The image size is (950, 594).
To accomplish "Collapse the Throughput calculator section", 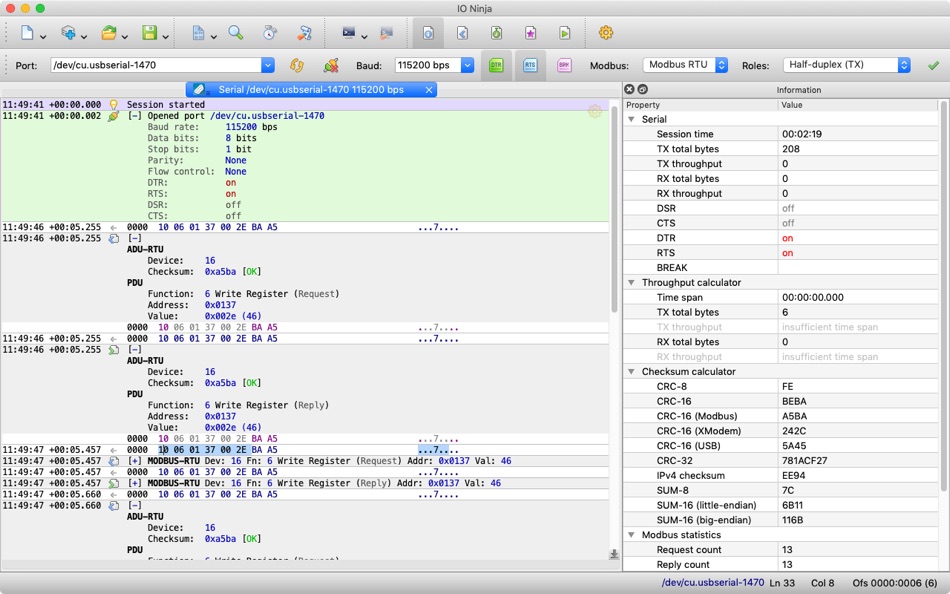I will tap(631, 282).
